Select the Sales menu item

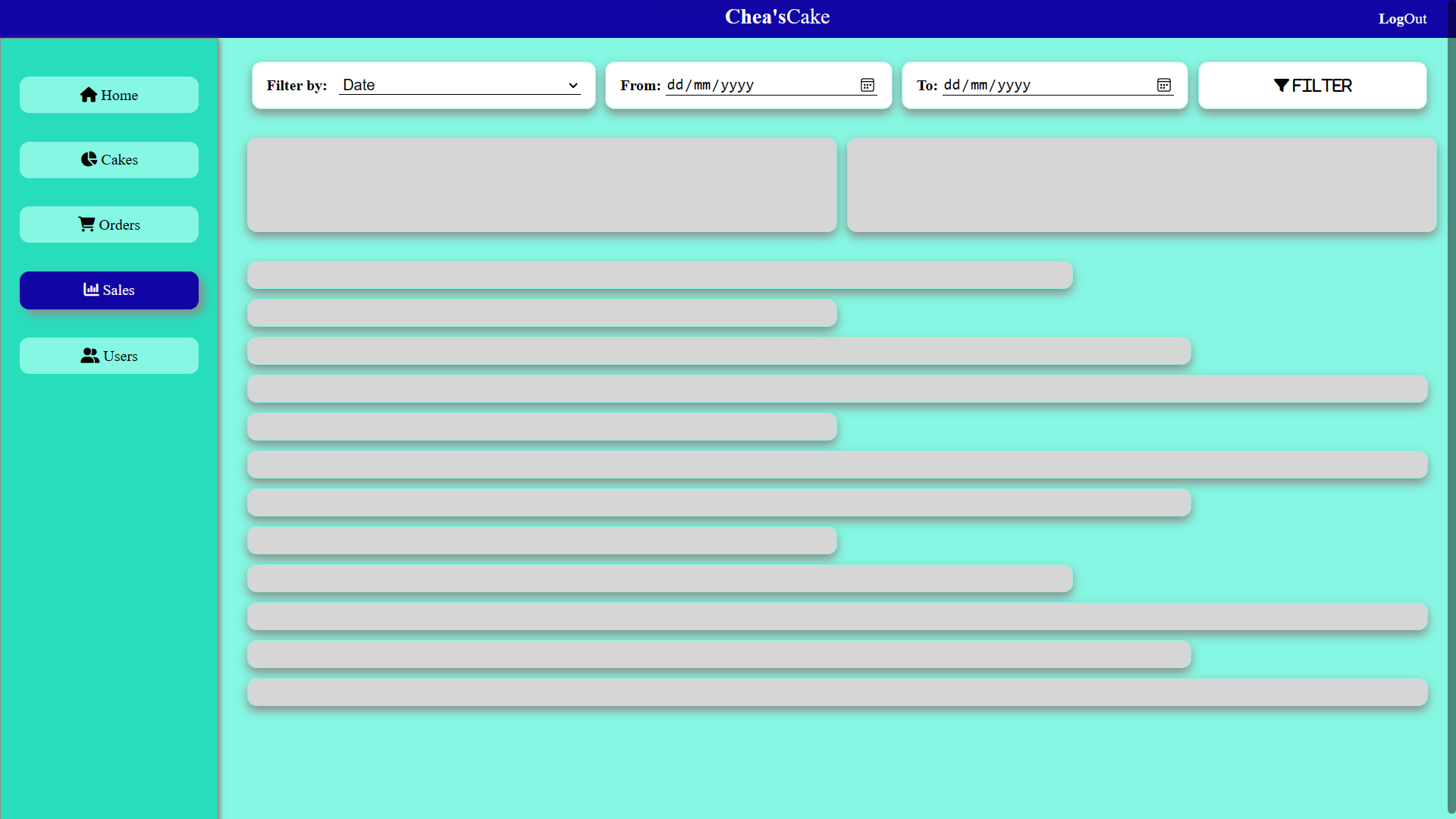pos(109,290)
